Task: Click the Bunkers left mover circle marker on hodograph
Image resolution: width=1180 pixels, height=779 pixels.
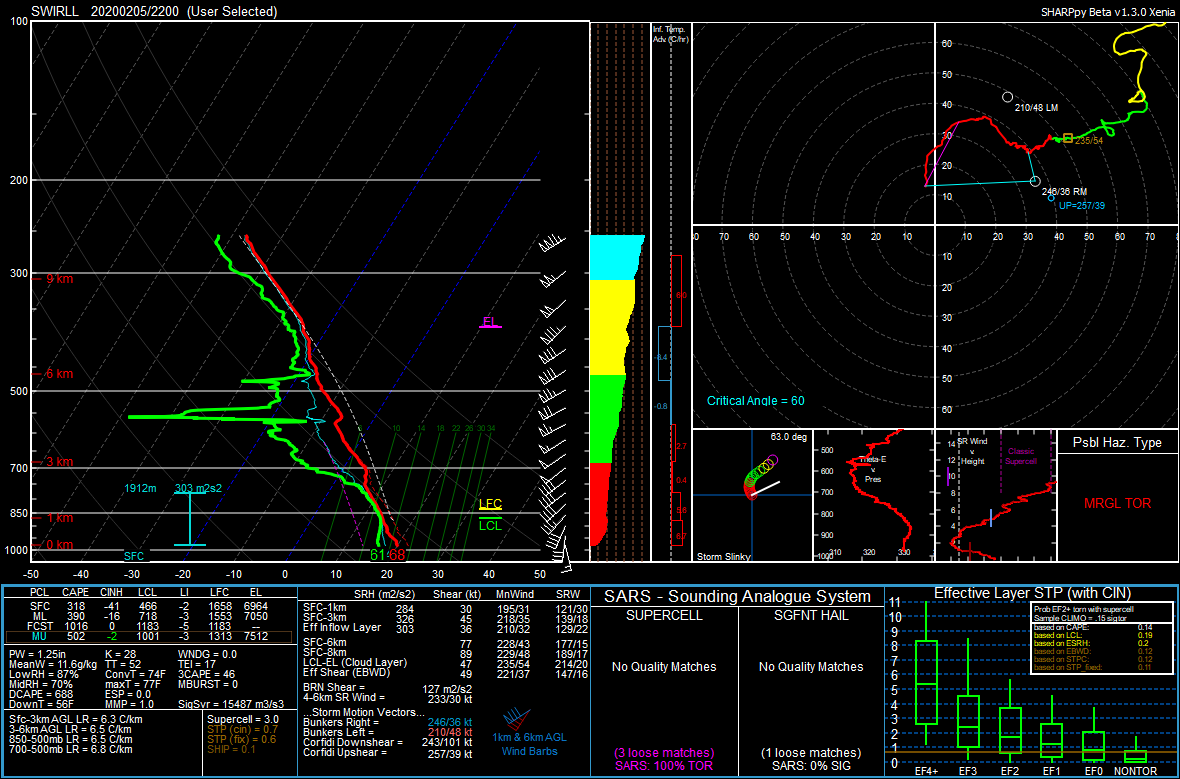Action: pyautogui.click(x=1008, y=97)
